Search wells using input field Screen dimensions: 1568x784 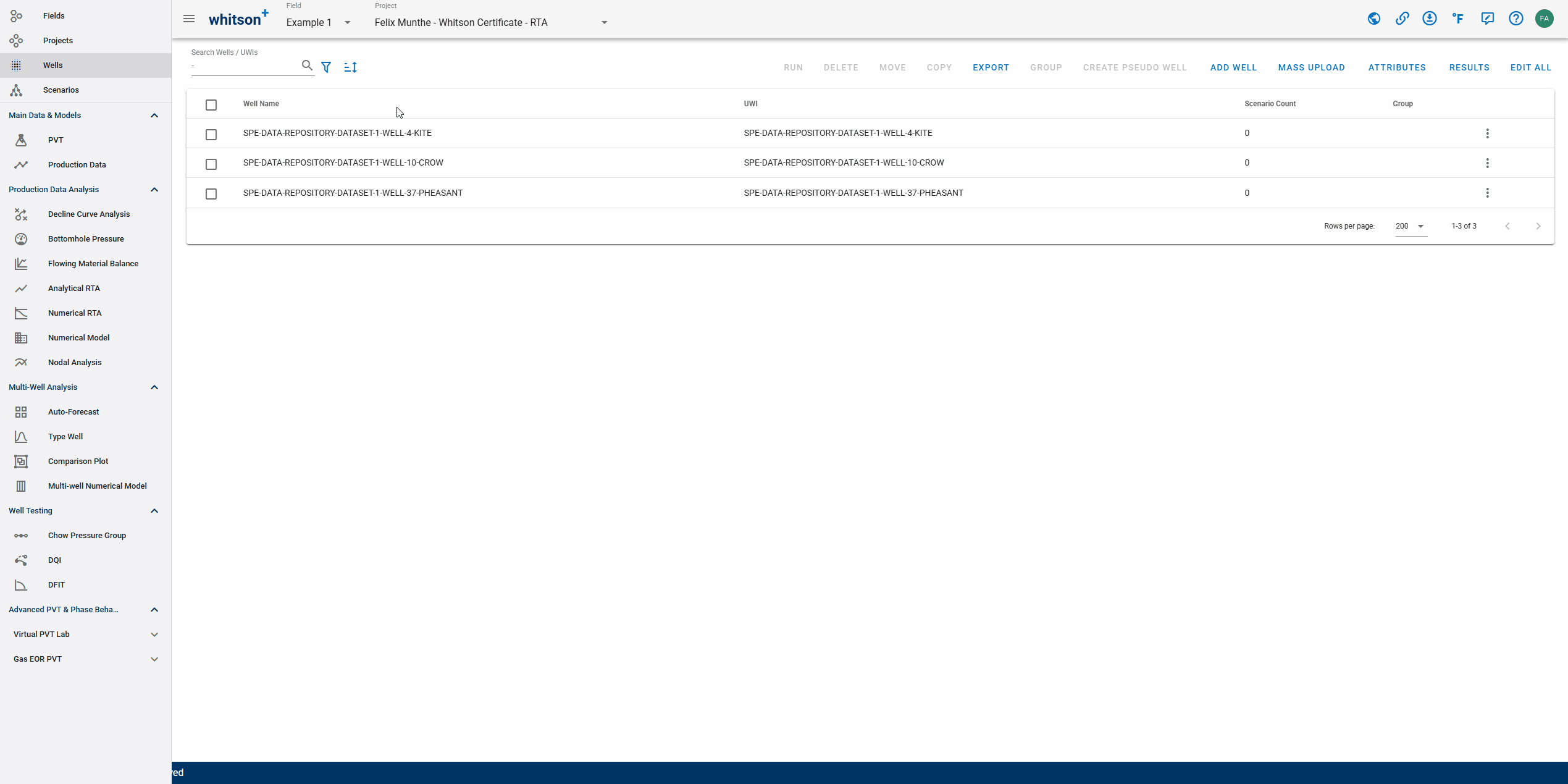pyautogui.click(x=245, y=66)
